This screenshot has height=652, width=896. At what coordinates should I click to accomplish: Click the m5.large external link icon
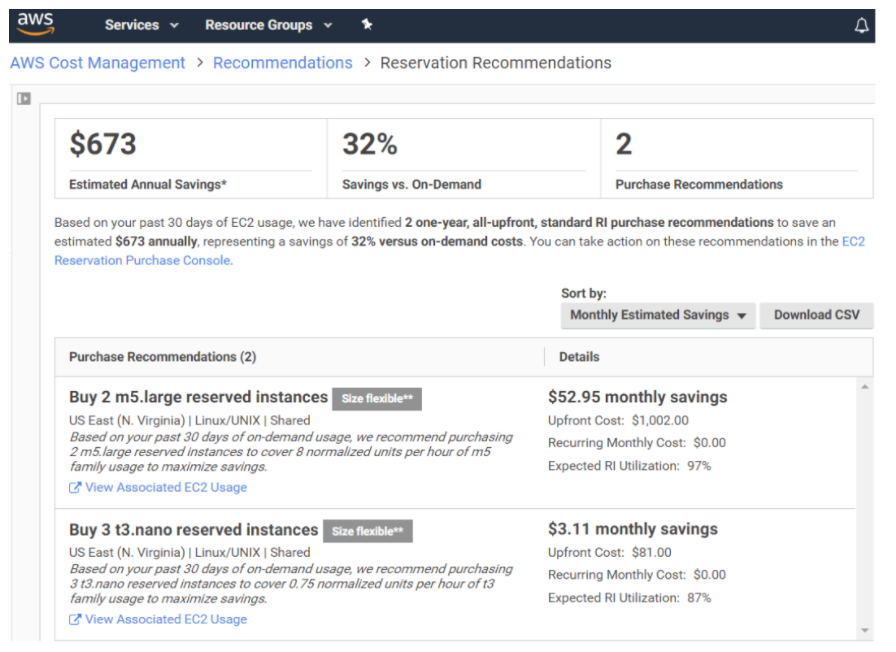(74, 487)
